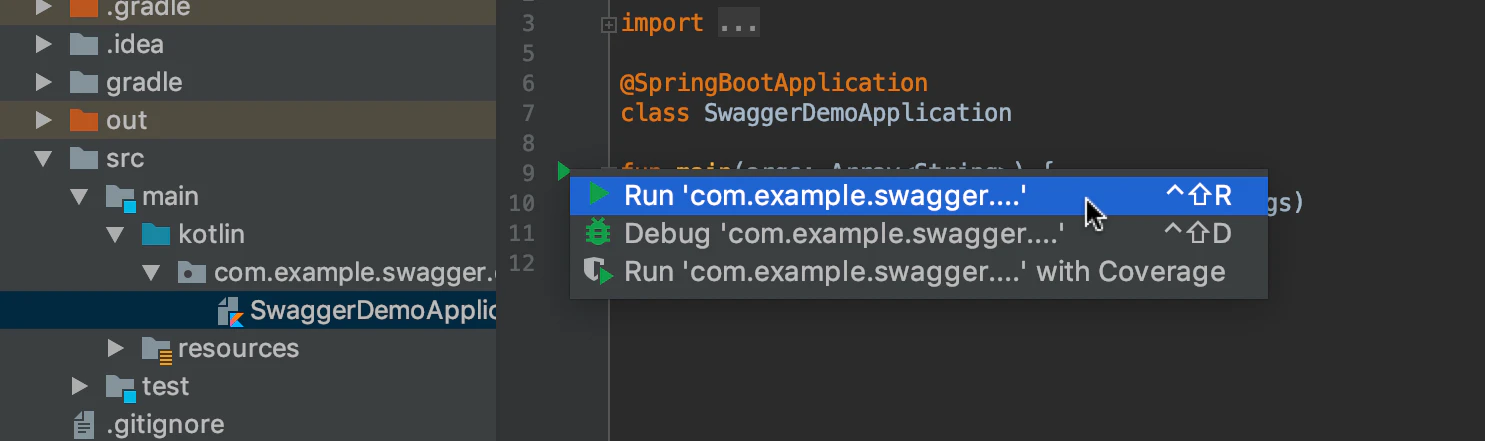Click line number 7 in the gutter

[x=527, y=113]
